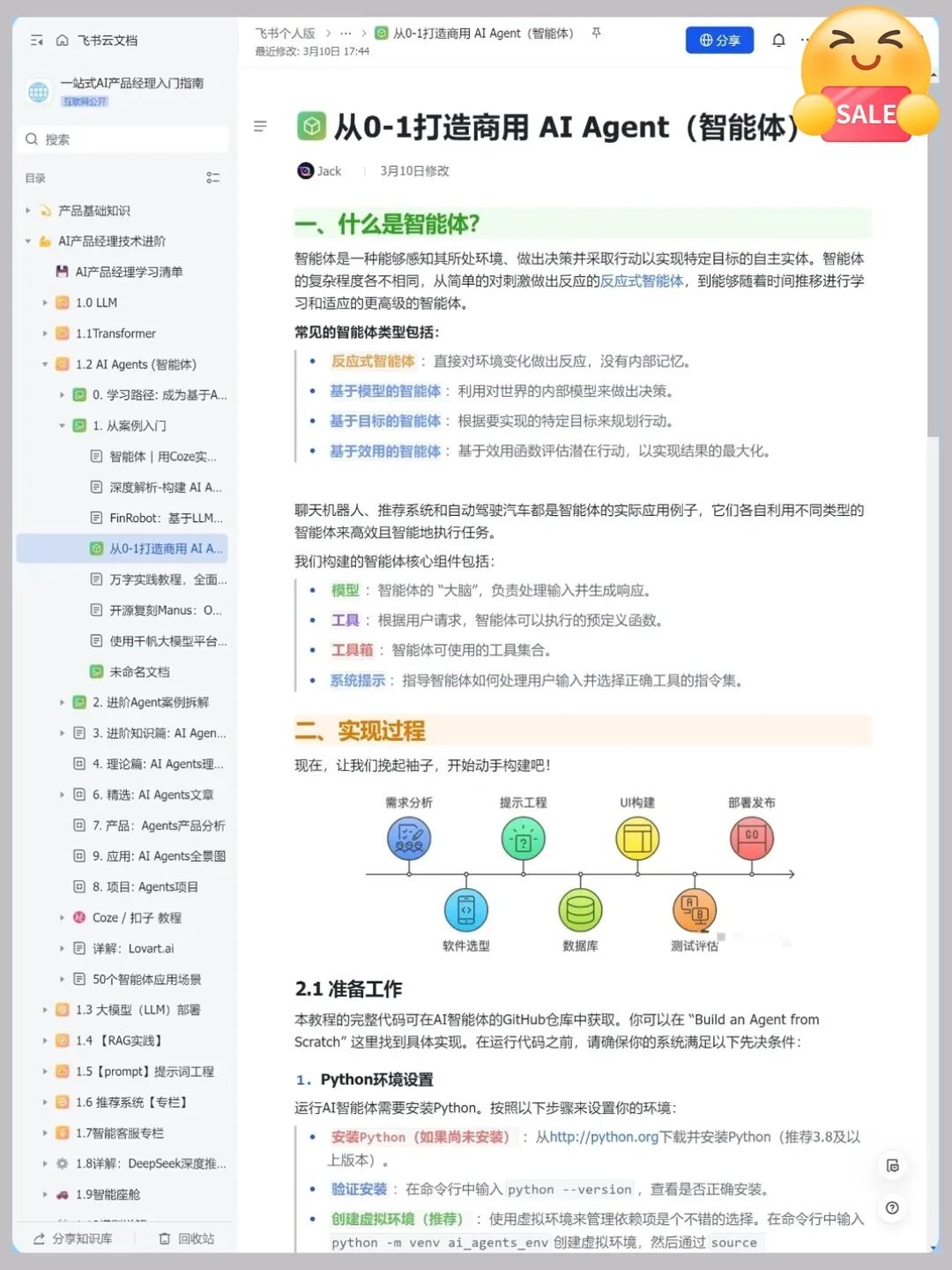The width and height of the screenshot is (952, 1270).
Task: Toggle the 目录 expand-all icon
Action: click(x=212, y=178)
